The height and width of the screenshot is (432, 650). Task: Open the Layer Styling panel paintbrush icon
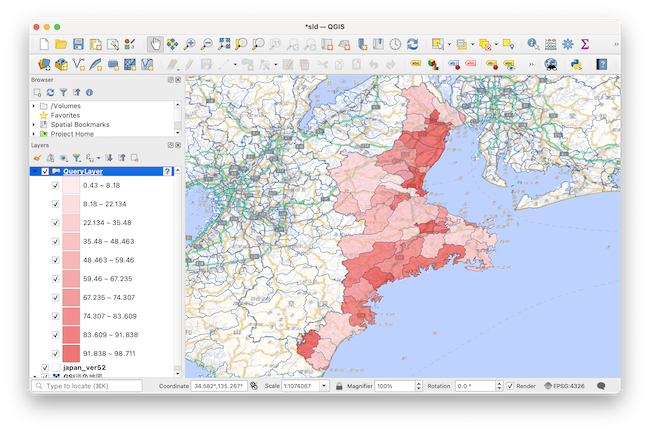tap(37, 158)
